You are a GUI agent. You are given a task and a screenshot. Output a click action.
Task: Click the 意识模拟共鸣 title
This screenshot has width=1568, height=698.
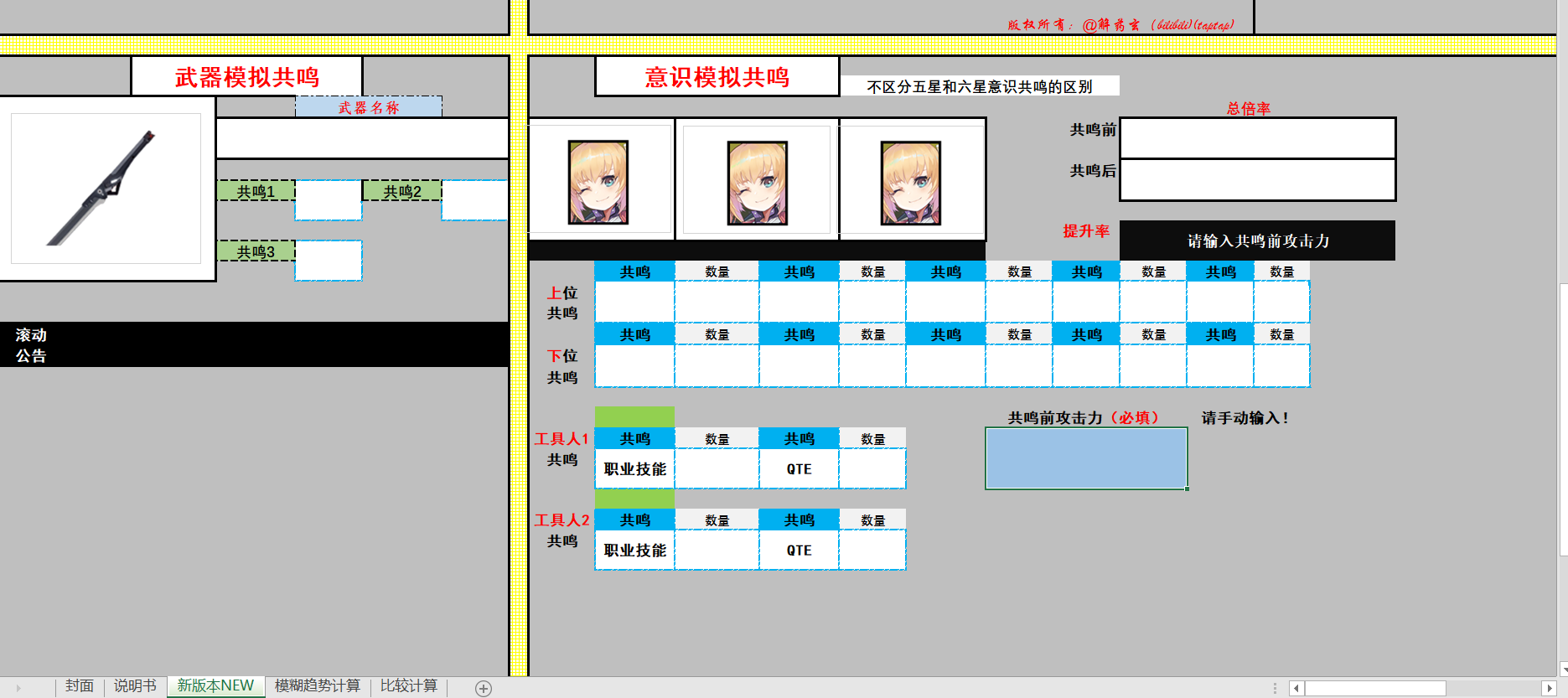[x=717, y=77]
